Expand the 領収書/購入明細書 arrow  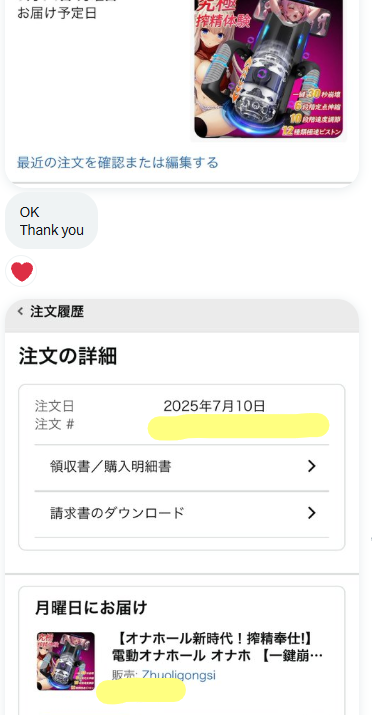click(311, 466)
